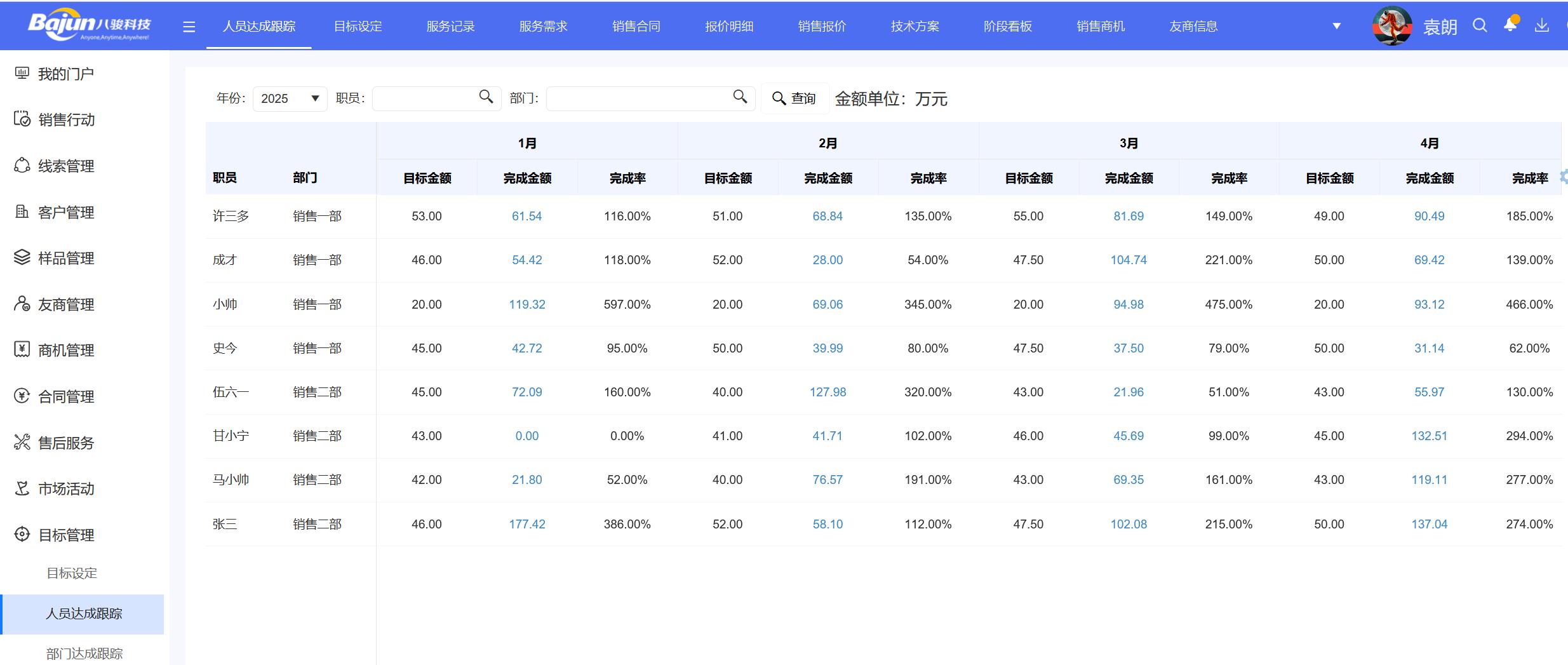Switch to the 阶段看板 tab

click(x=1007, y=27)
